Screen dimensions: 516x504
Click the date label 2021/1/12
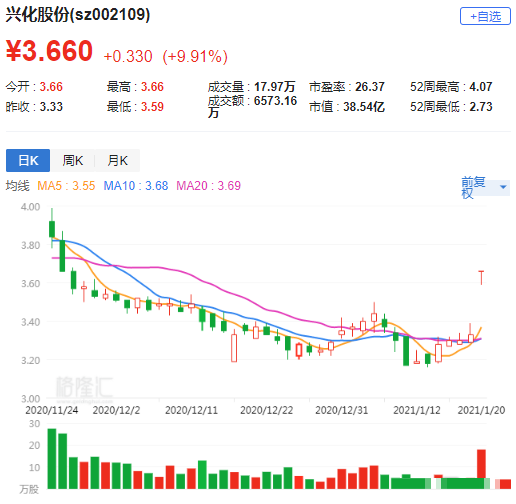[417, 410]
